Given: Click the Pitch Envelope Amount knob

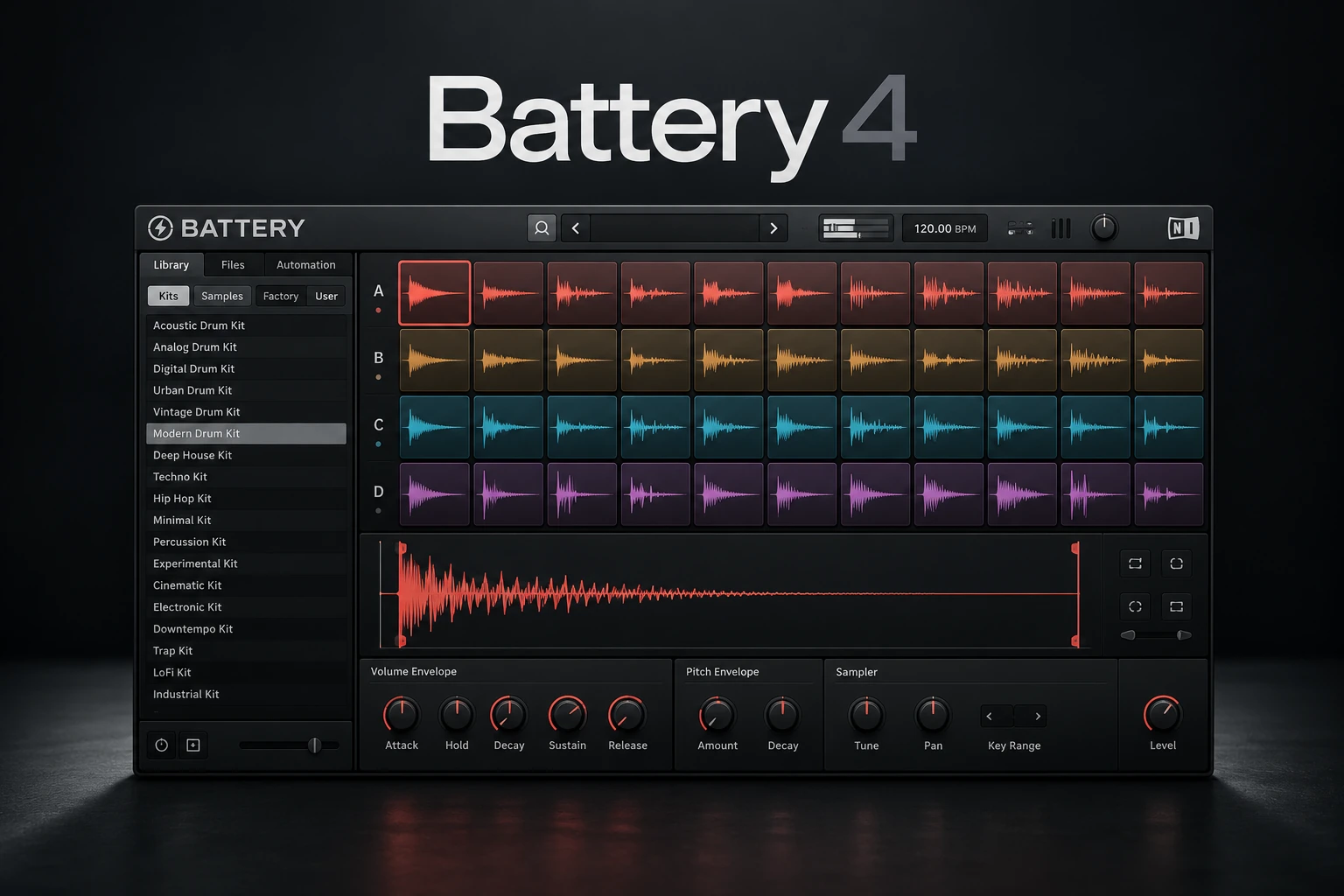Looking at the screenshot, I should 717,715.
